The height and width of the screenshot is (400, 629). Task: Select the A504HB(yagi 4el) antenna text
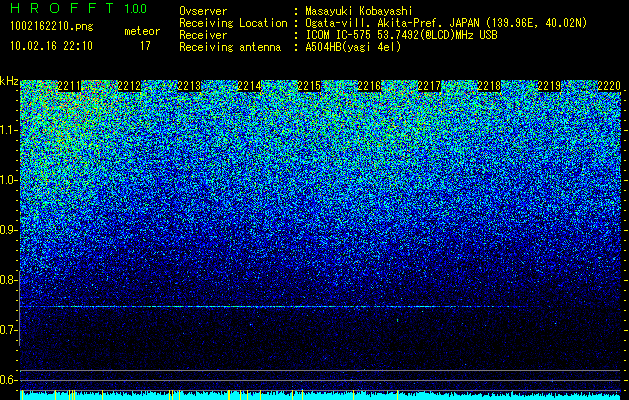pos(353,47)
